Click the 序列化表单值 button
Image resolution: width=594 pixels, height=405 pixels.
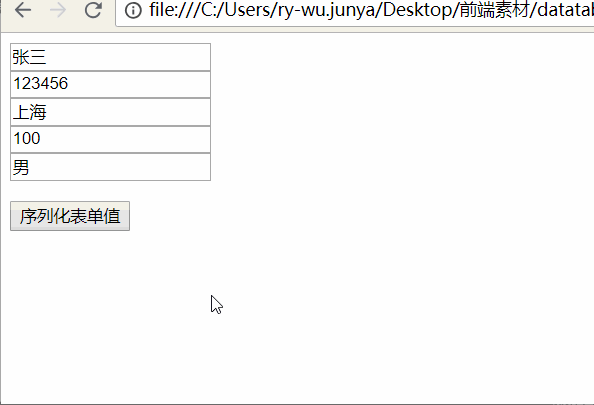point(70,216)
